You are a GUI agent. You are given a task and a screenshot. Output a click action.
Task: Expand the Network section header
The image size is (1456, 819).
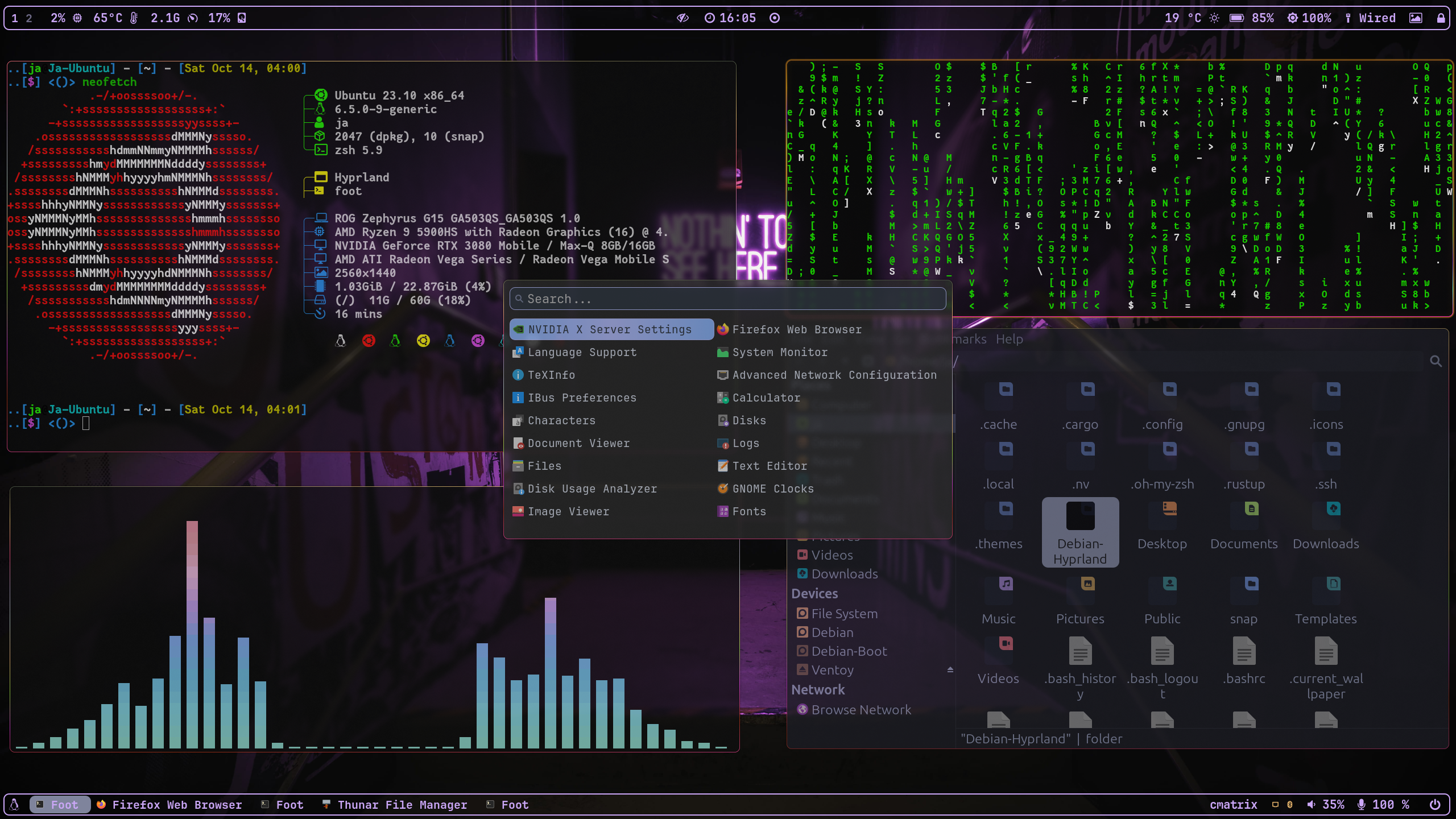pyautogui.click(x=818, y=689)
